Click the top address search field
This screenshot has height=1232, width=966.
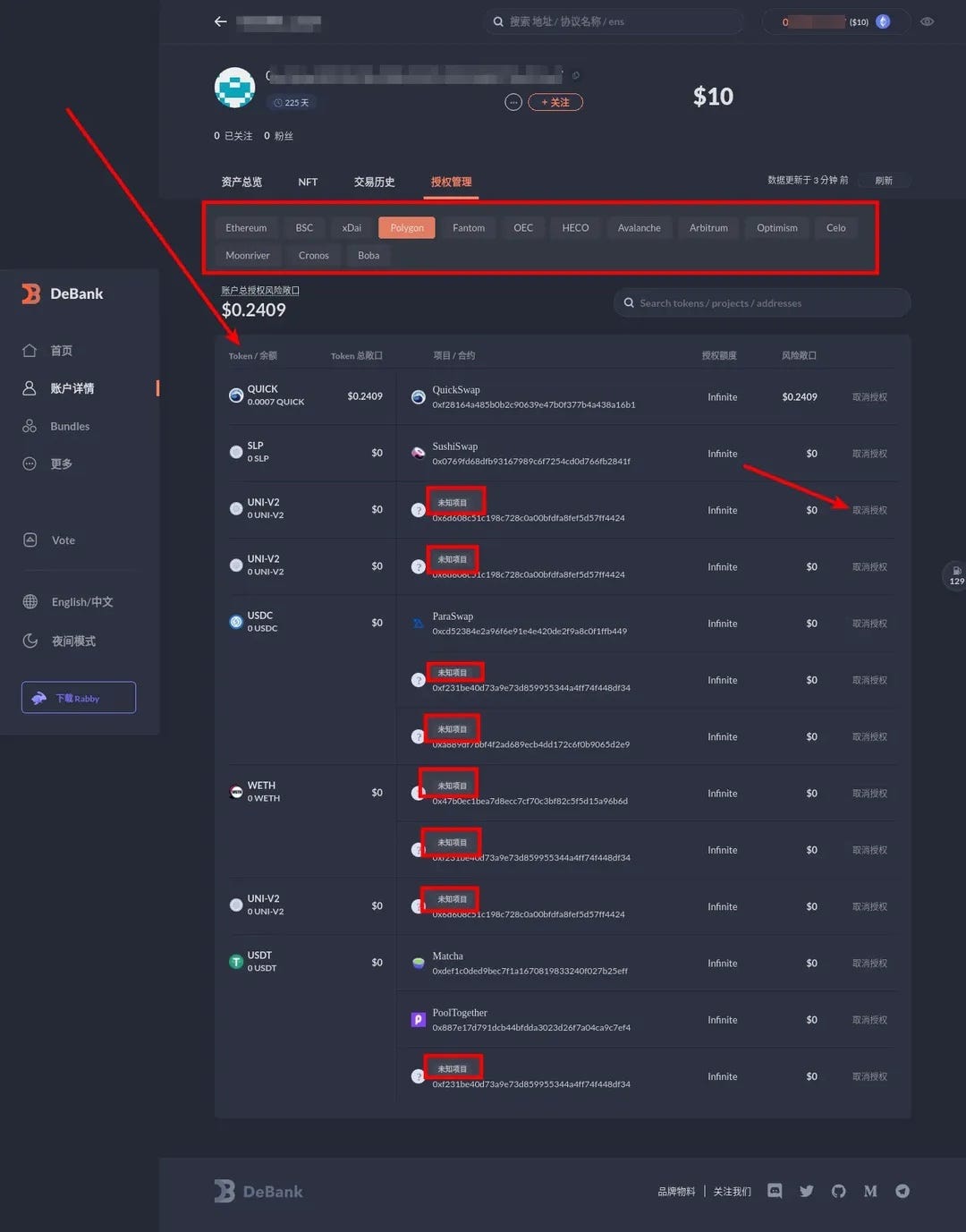(614, 21)
